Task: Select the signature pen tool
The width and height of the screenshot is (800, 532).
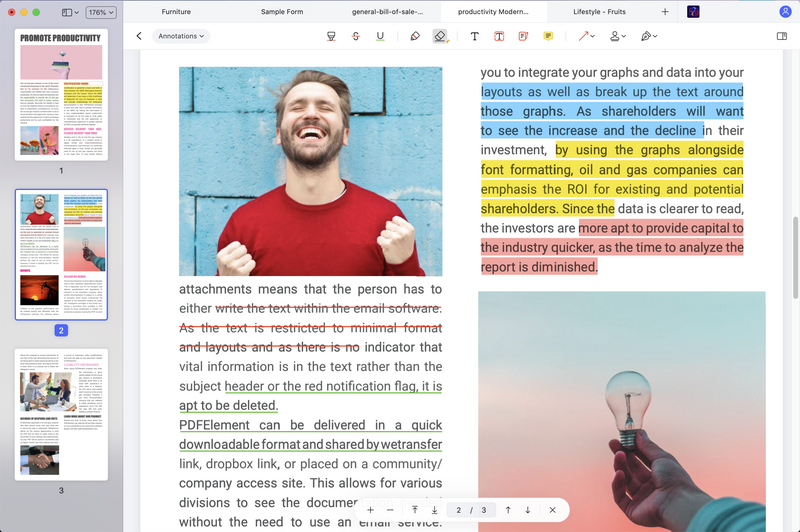Action: (646, 36)
